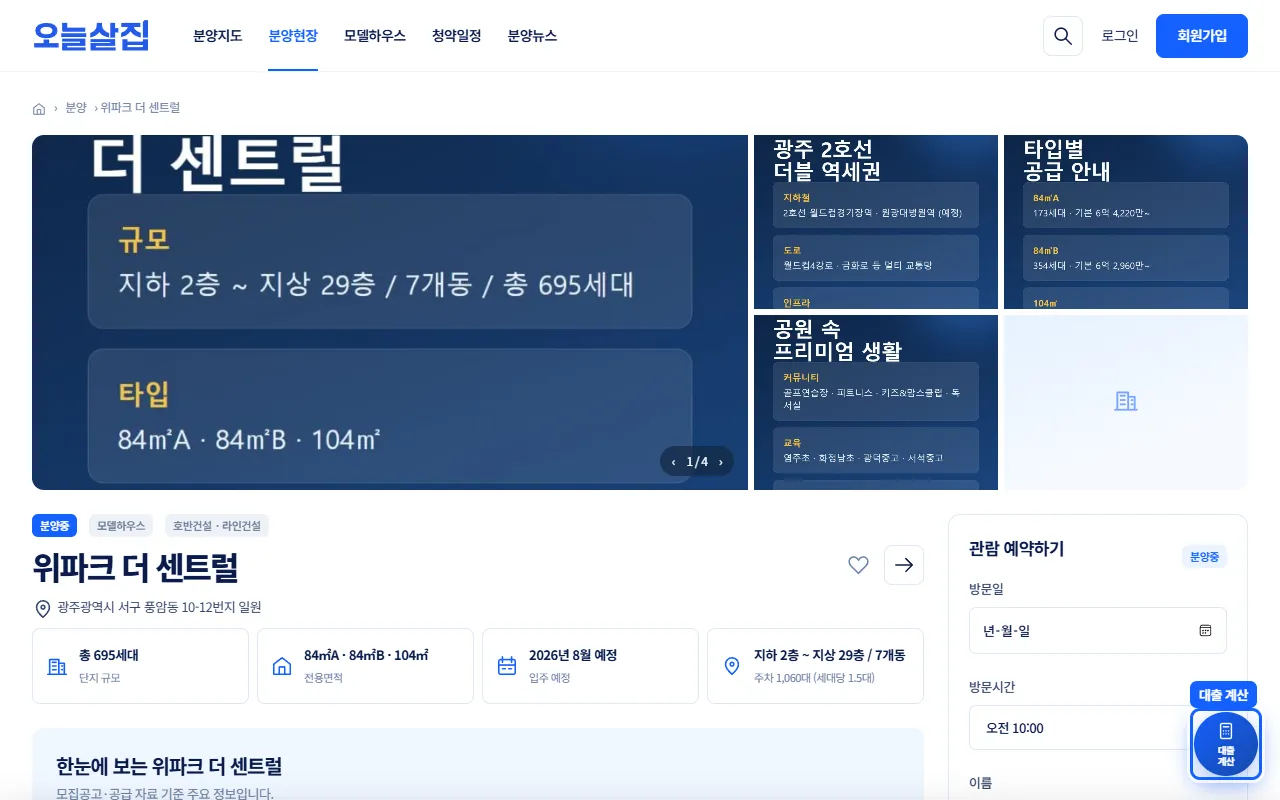This screenshot has height=800, width=1280.
Task: Click the 분양 breadcrumb link
Action: pyautogui.click(x=76, y=108)
